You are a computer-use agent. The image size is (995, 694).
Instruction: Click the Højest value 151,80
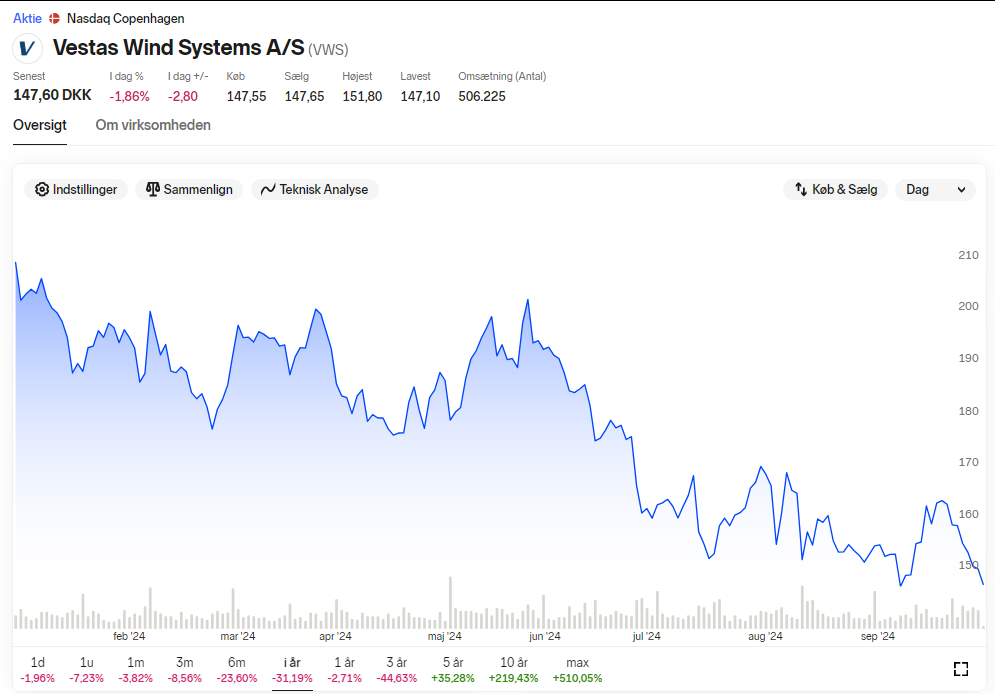(362, 96)
